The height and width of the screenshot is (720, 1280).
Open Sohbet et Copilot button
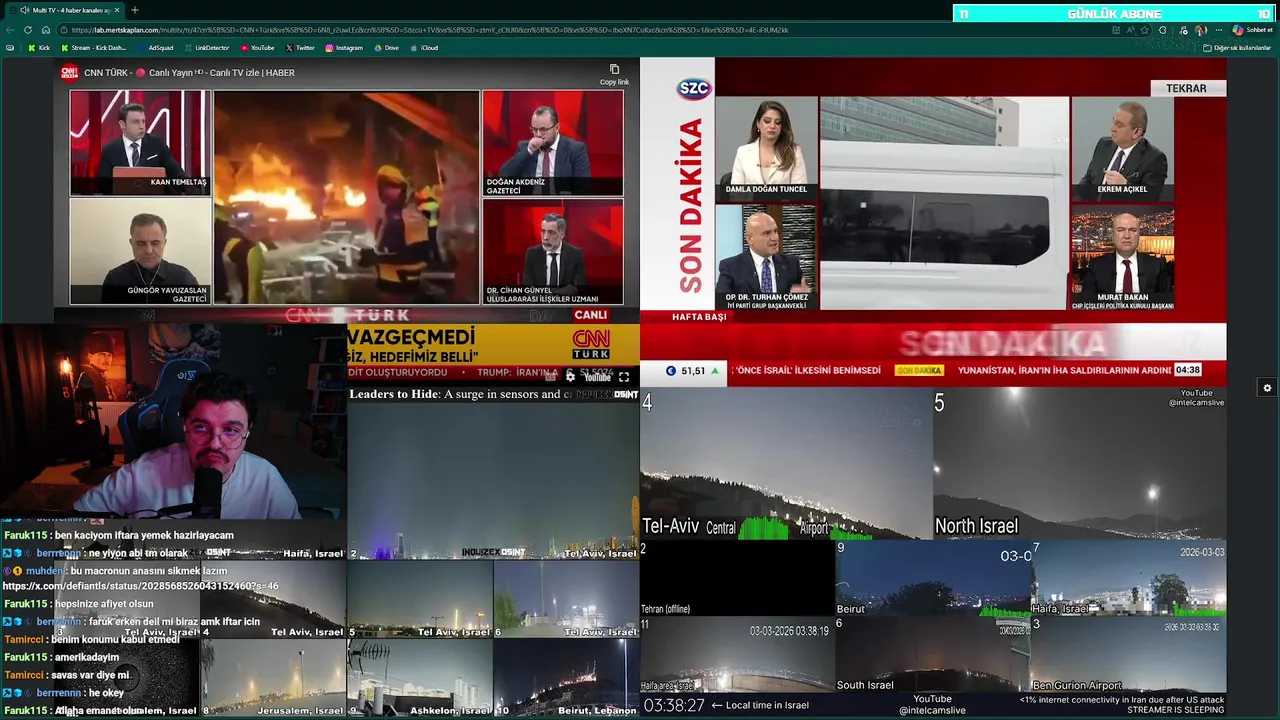(x=1252, y=30)
